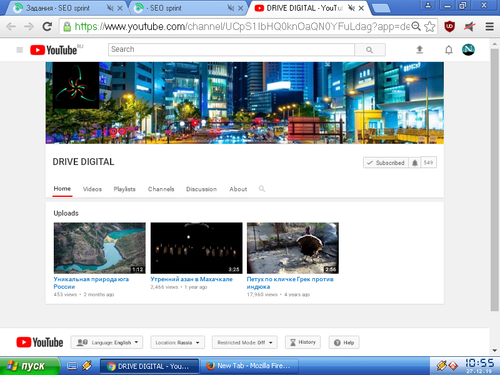The image size is (500, 375).
Task: Click the new tab button
Action: click(x=381, y=8)
